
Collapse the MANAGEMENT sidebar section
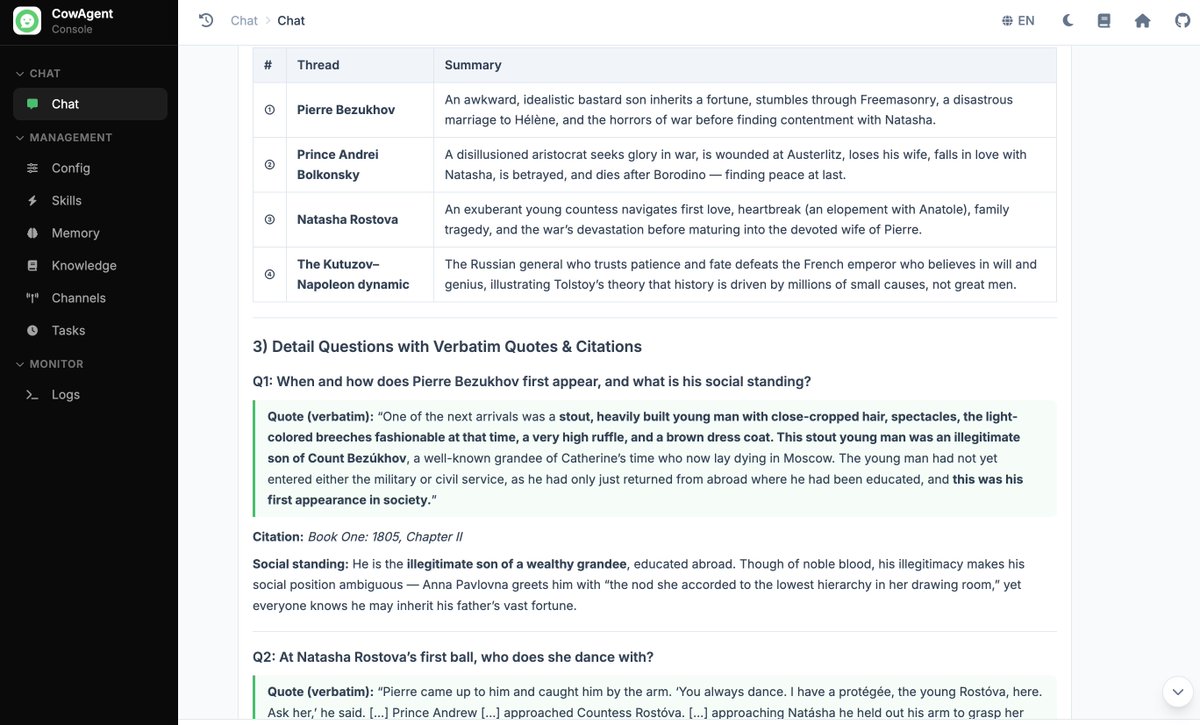[x=63, y=137]
